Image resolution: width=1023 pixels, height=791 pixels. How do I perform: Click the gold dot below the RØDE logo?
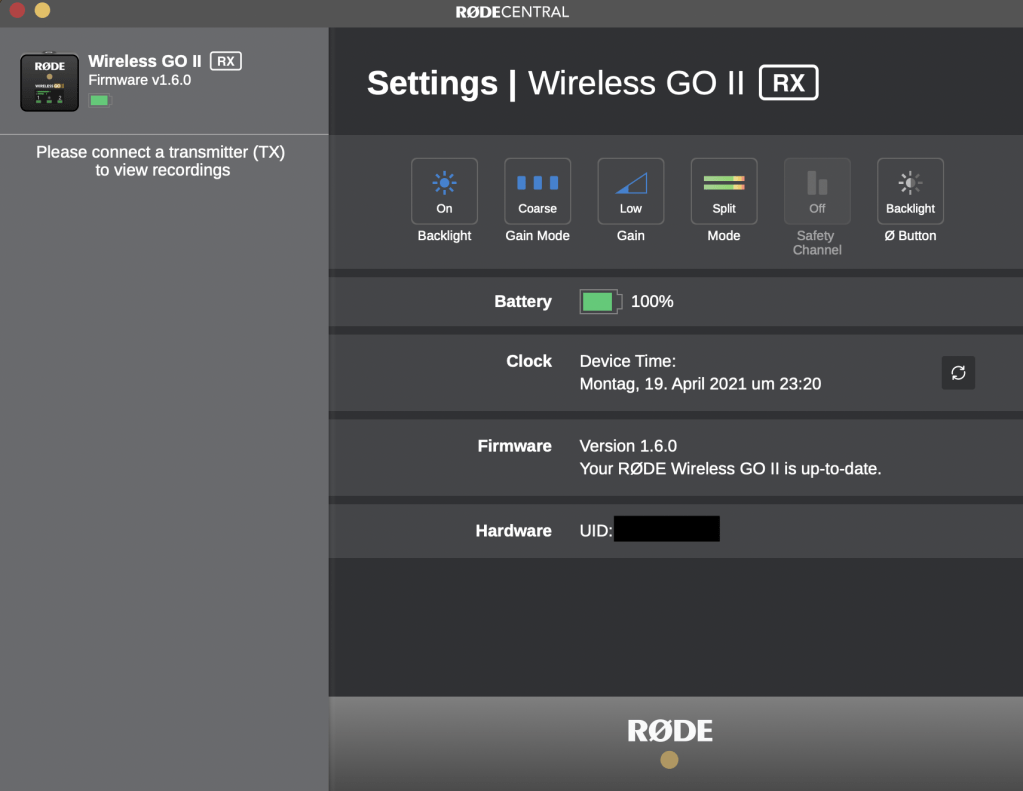point(670,760)
